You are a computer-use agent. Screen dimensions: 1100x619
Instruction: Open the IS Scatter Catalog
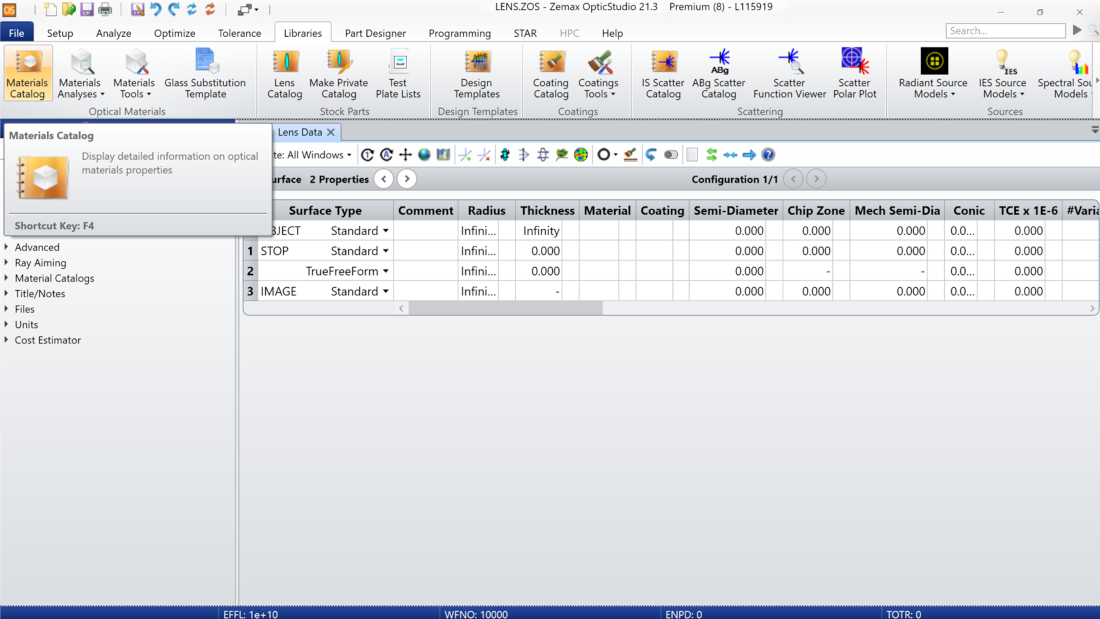tap(663, 74)
